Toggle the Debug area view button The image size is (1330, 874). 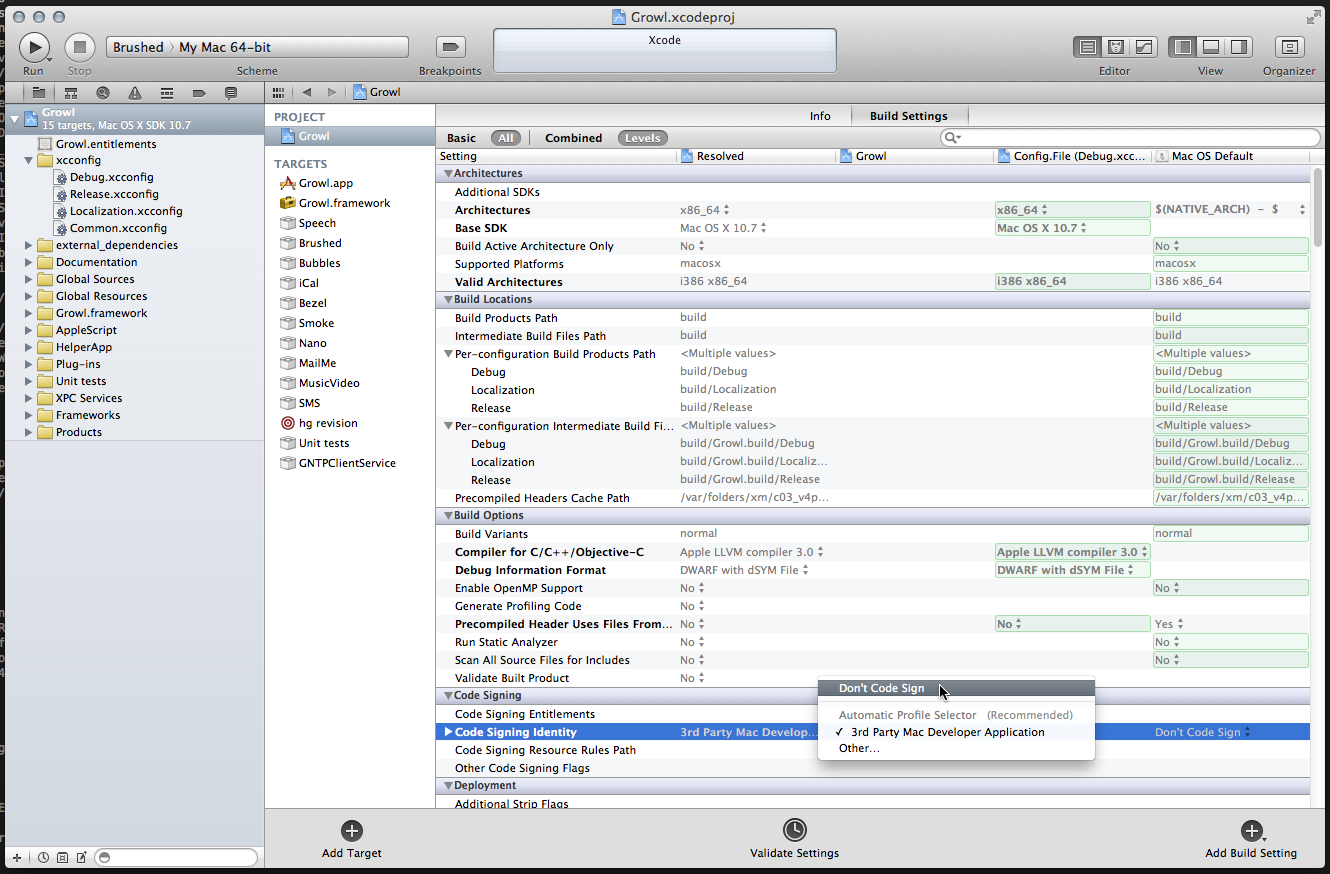click(1210, 47)
